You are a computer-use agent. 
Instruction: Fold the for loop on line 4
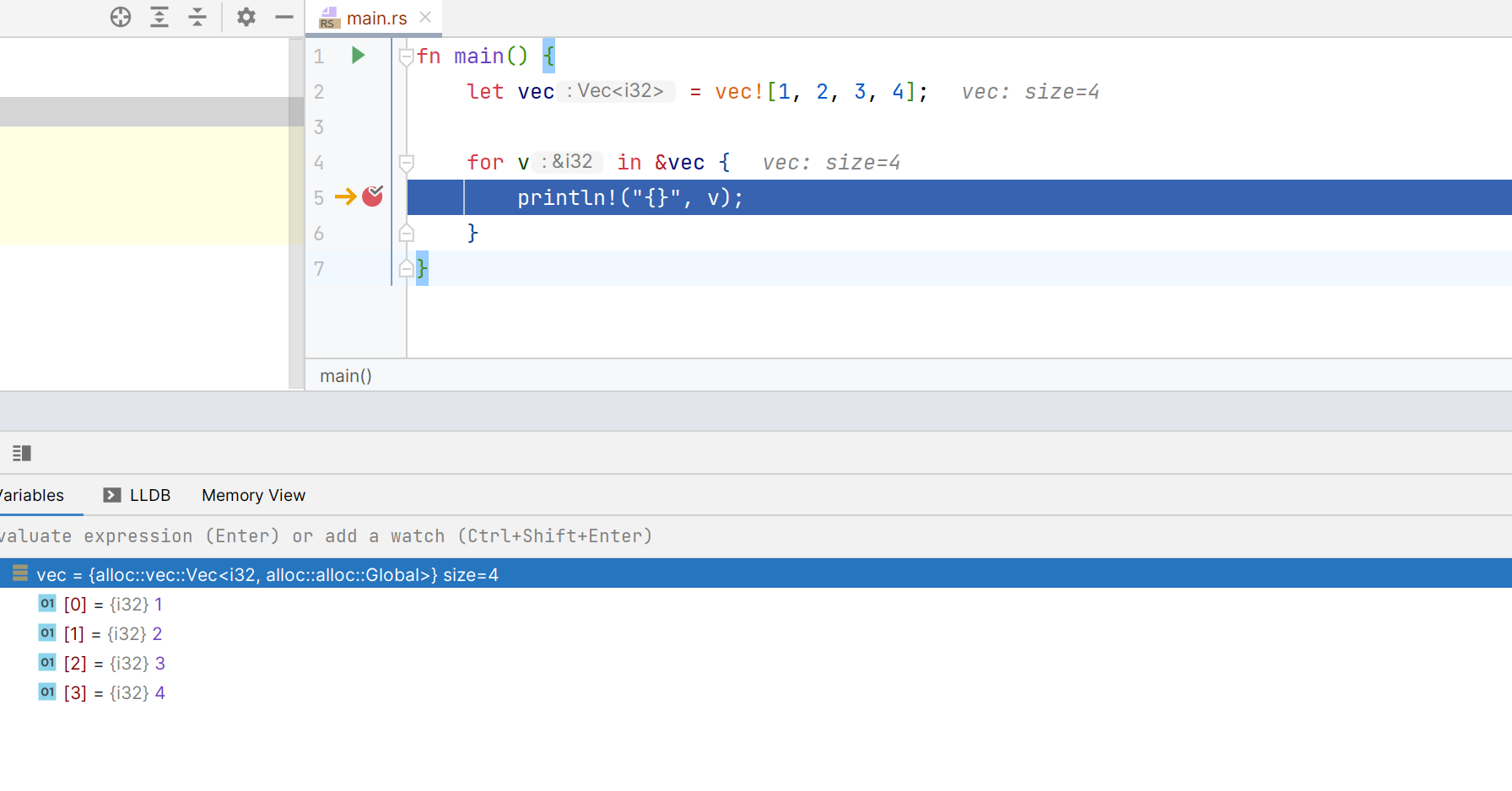pyautogui.click(x=406, y=163)
